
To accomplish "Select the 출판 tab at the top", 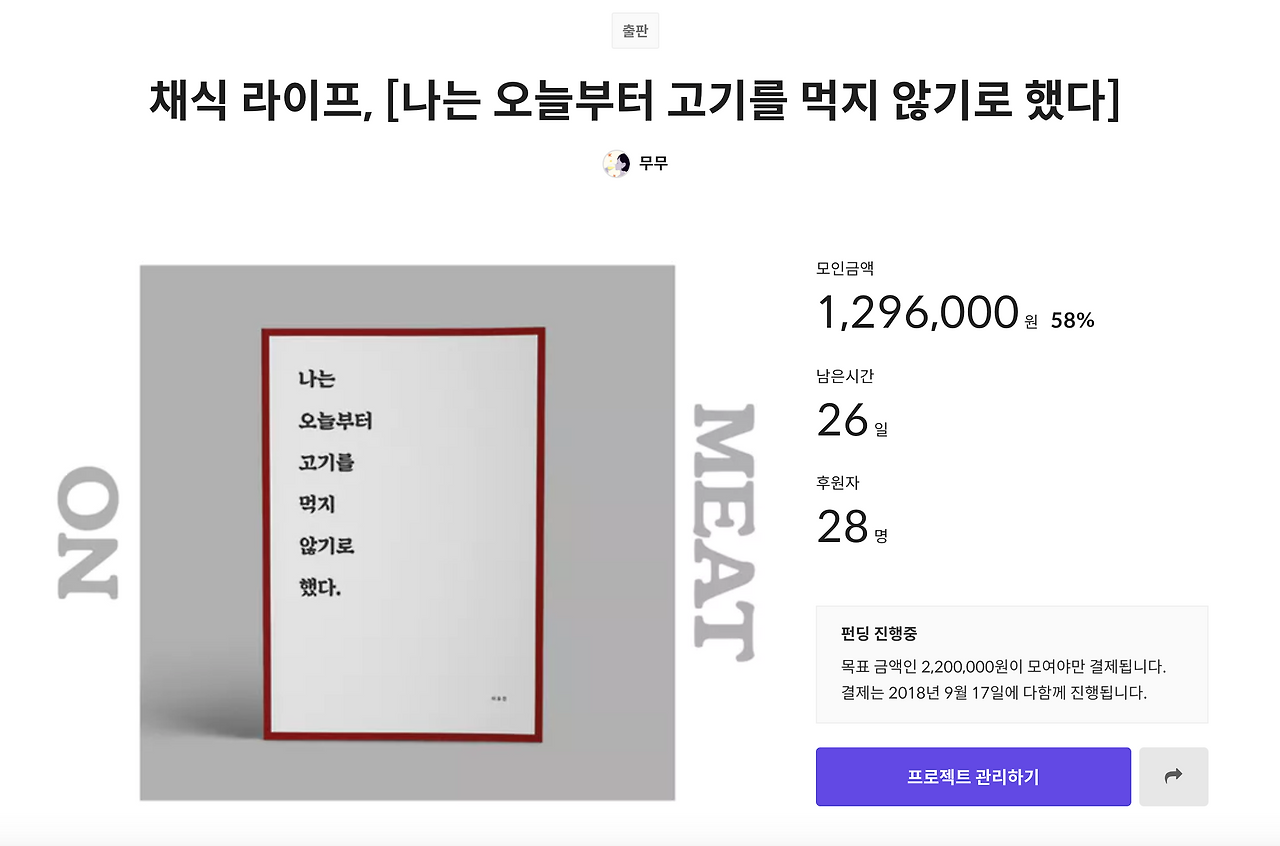I will point(634,30).
